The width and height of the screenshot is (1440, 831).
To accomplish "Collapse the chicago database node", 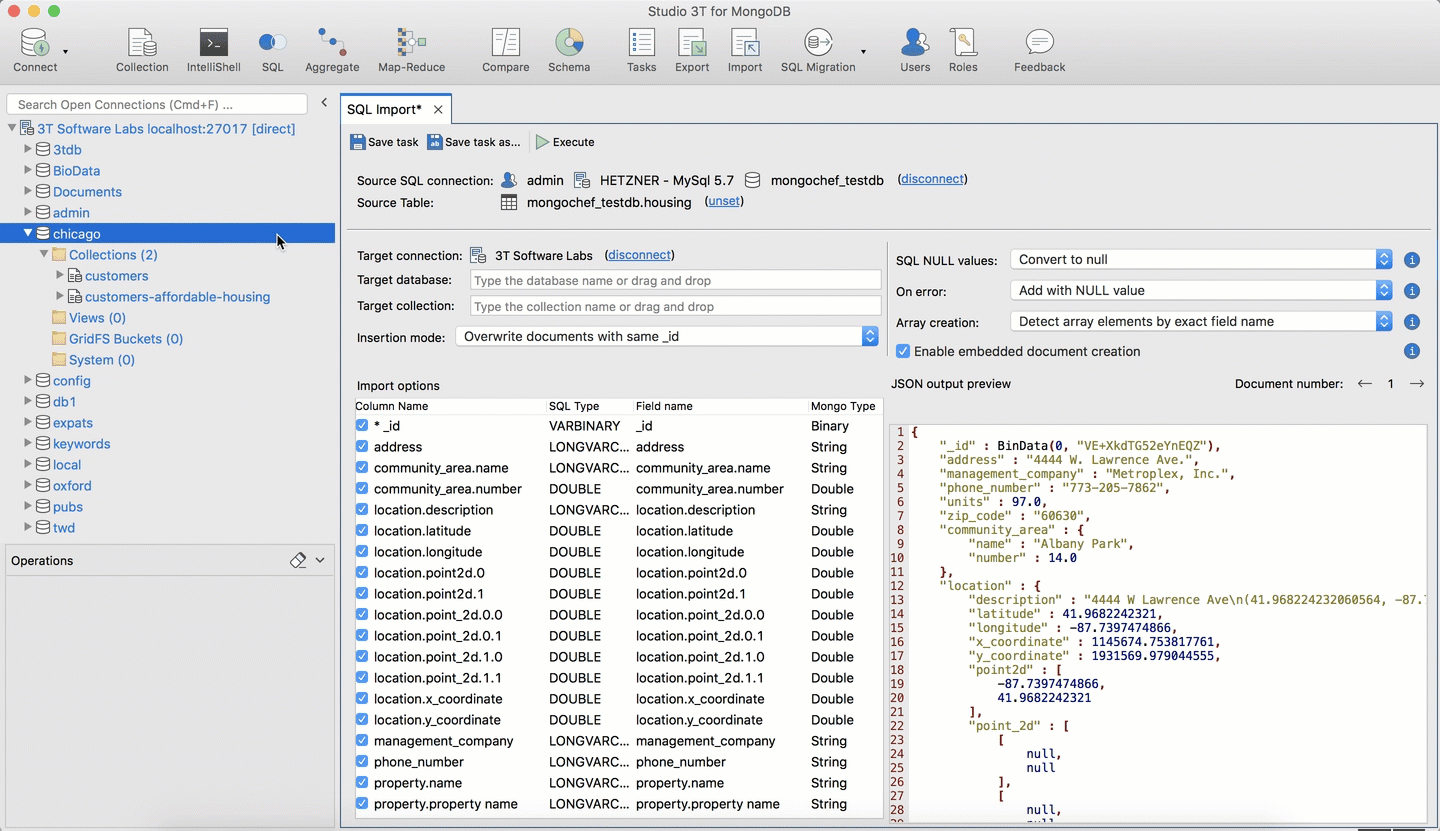I will [x=28, y=233].
